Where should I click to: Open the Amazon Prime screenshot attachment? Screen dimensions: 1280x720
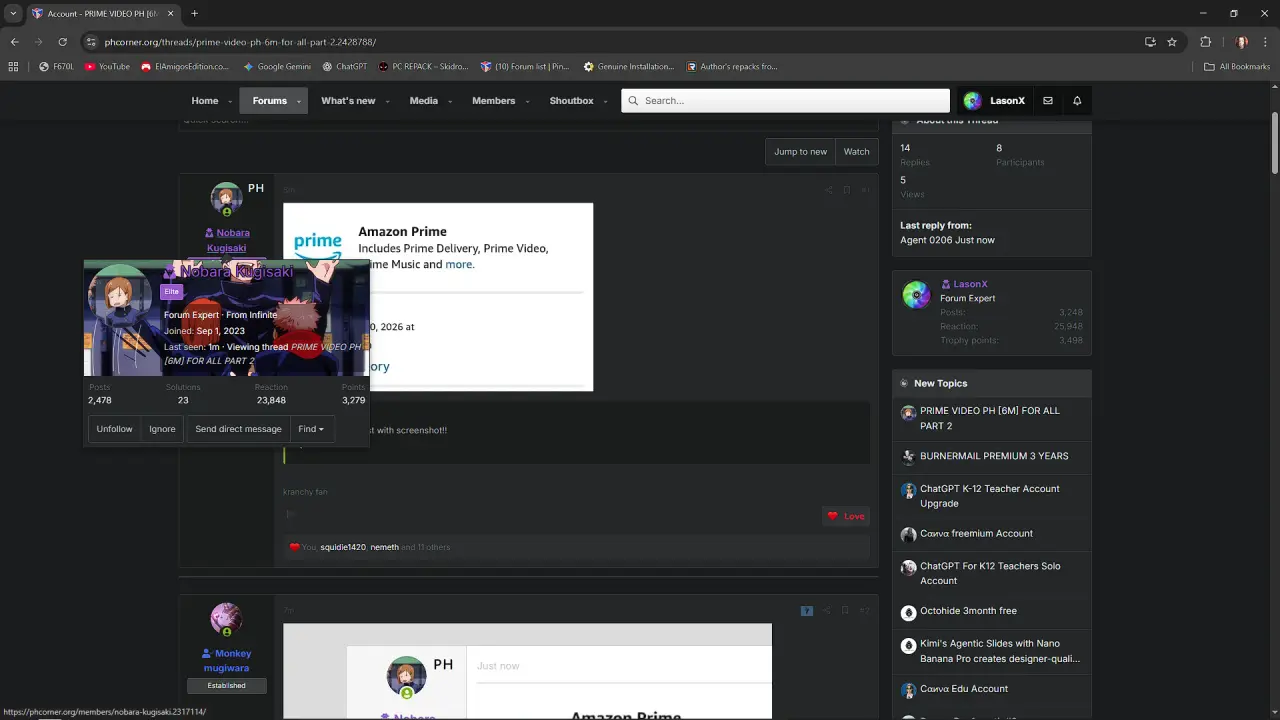(438, 297)
